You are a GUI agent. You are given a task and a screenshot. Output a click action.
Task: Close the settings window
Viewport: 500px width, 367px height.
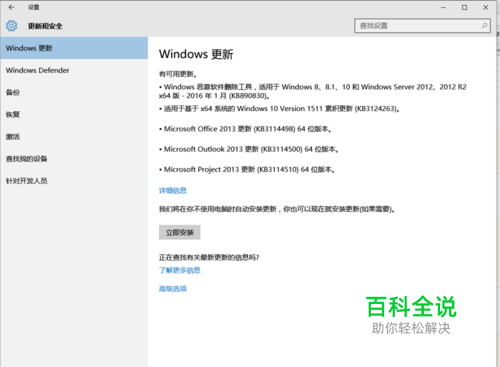486,7
